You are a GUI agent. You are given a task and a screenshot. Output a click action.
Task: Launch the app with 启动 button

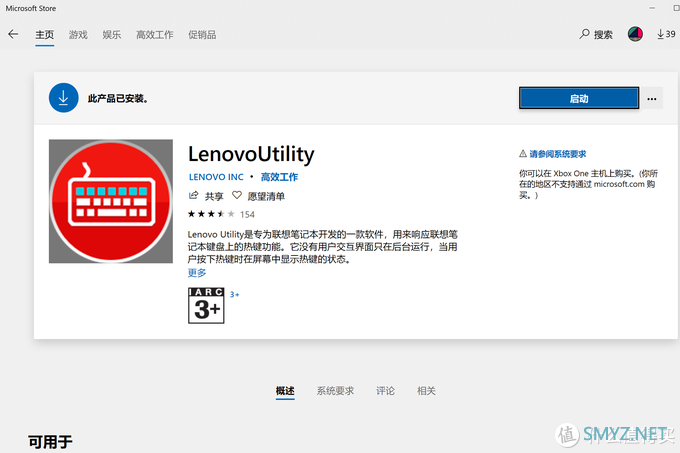tap(579, 98)
